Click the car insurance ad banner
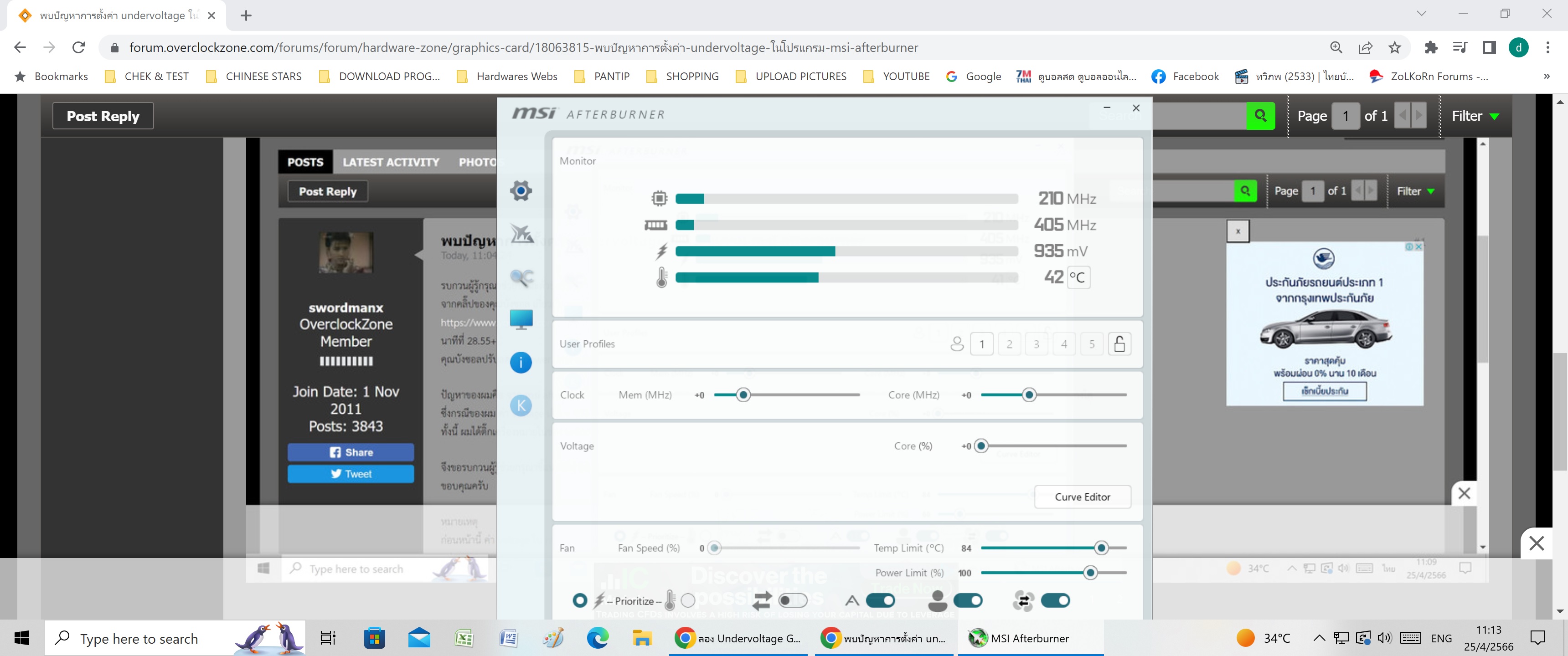This screenshot has height=656, width=1568. pyautogui.click(x=1325, y=325)
